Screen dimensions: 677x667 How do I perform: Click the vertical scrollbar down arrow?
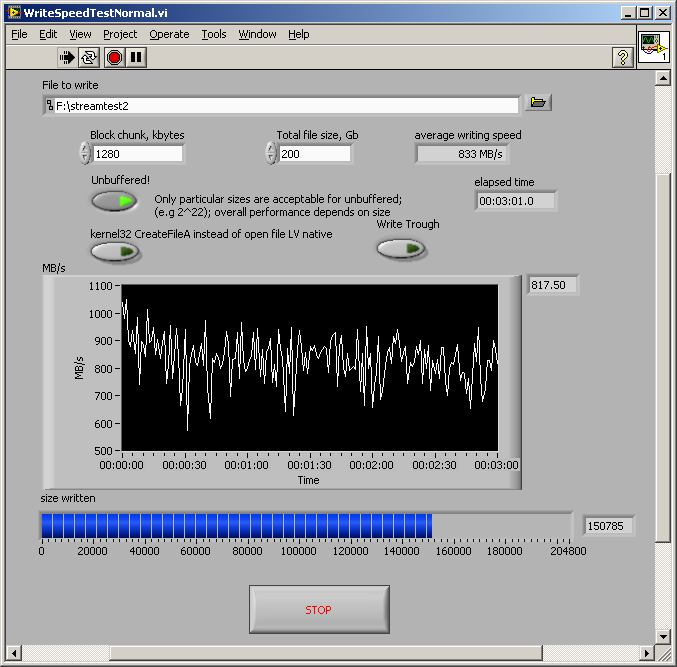661,635
